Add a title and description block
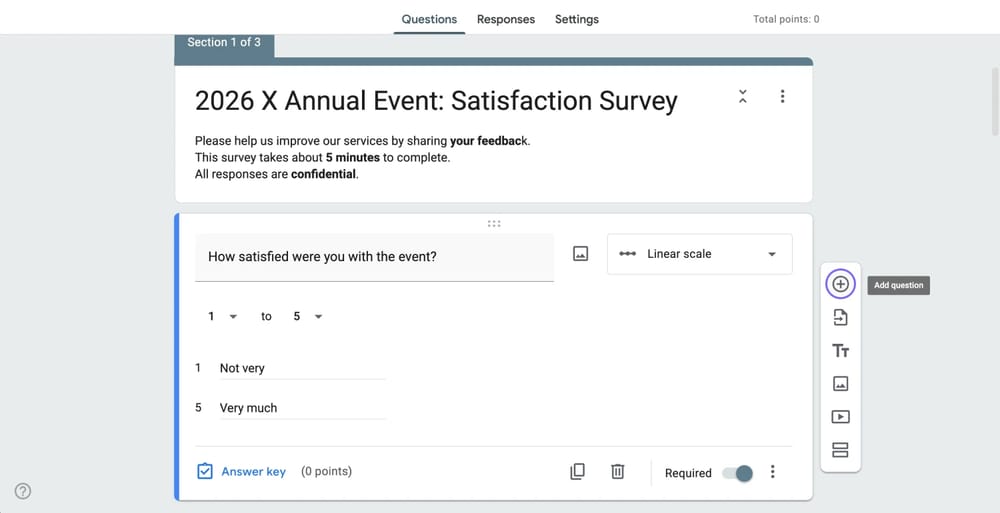Screen dimensions: 1000x513 (x=840, y=351)
